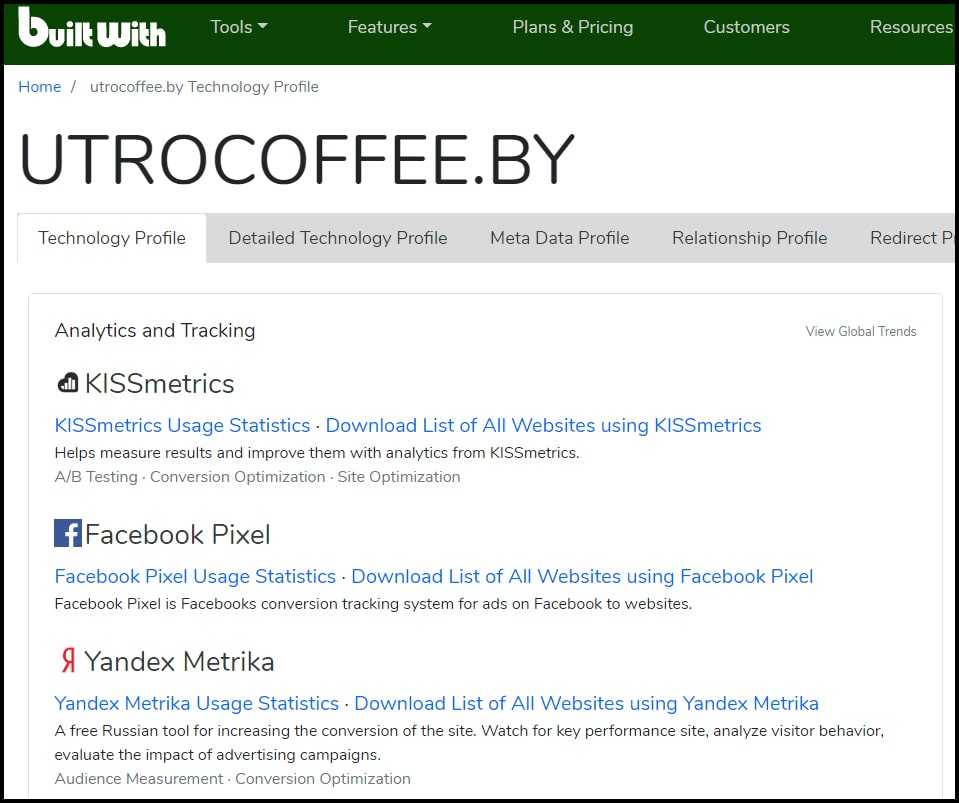
Task: Download List of All Websites using KISSmetrics
Action: 543,425
